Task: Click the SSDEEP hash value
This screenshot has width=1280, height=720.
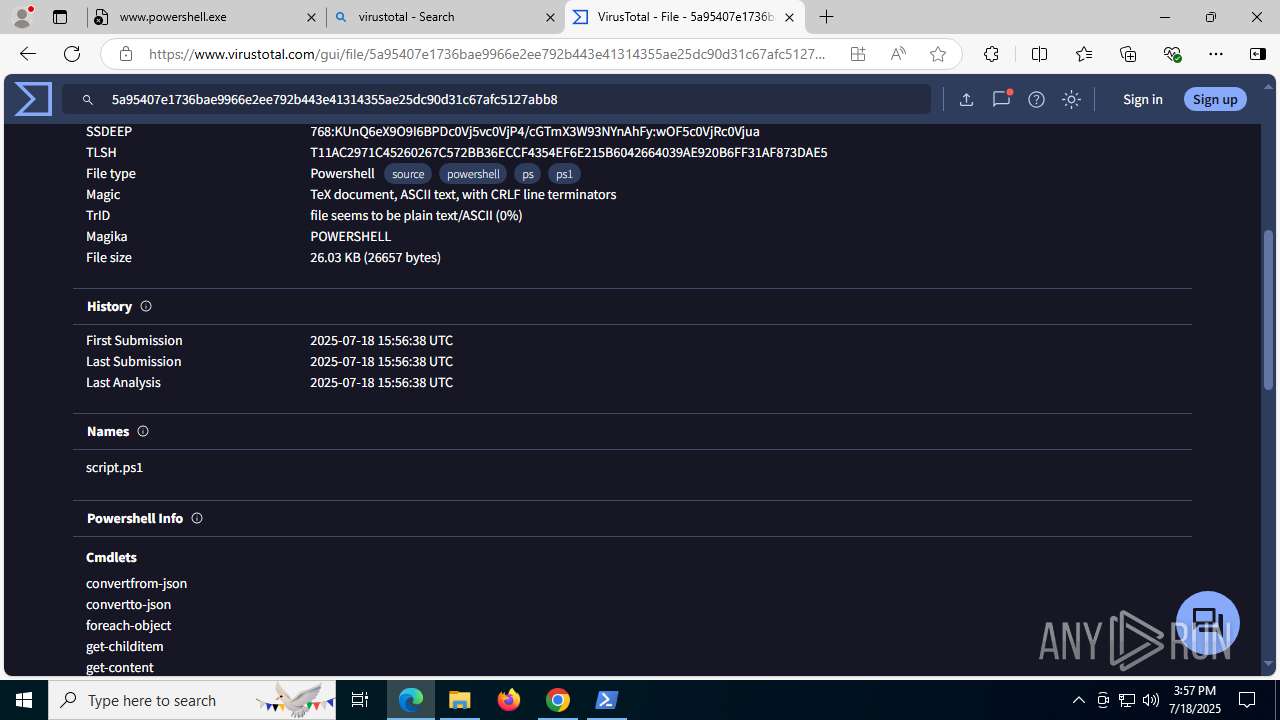Action: (x=535, y=131)
